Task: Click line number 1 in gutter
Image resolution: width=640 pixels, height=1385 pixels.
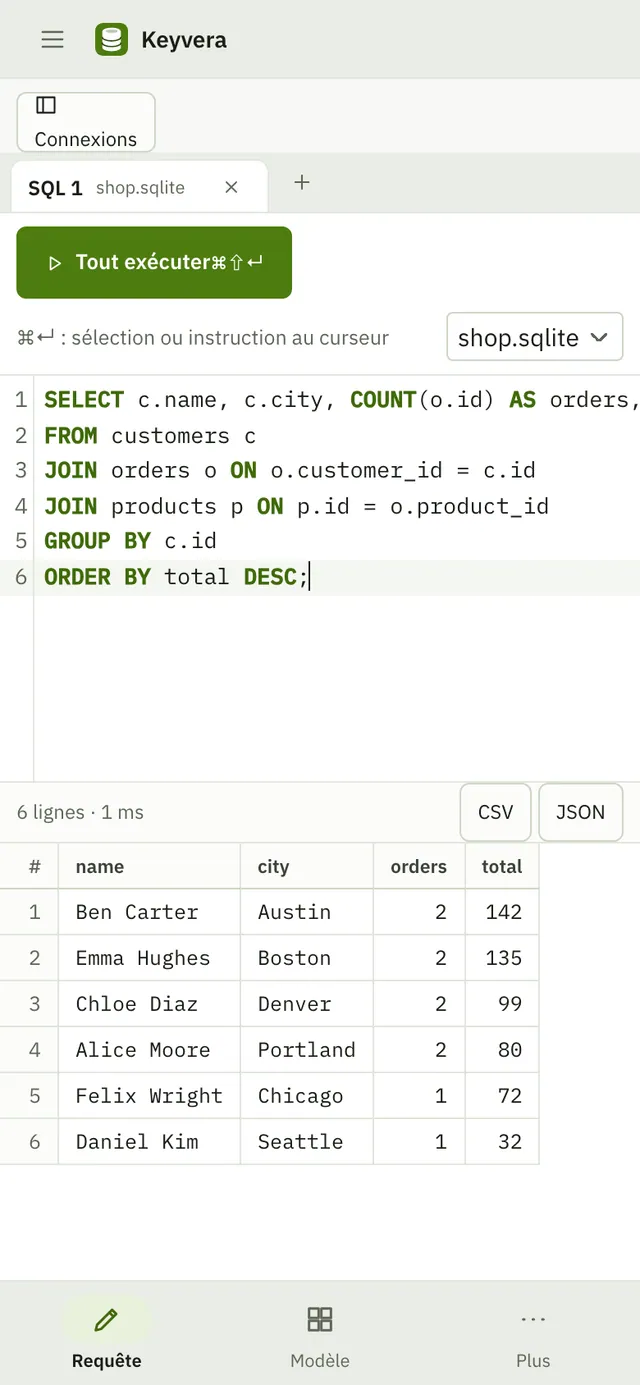Action: [20, 400]
